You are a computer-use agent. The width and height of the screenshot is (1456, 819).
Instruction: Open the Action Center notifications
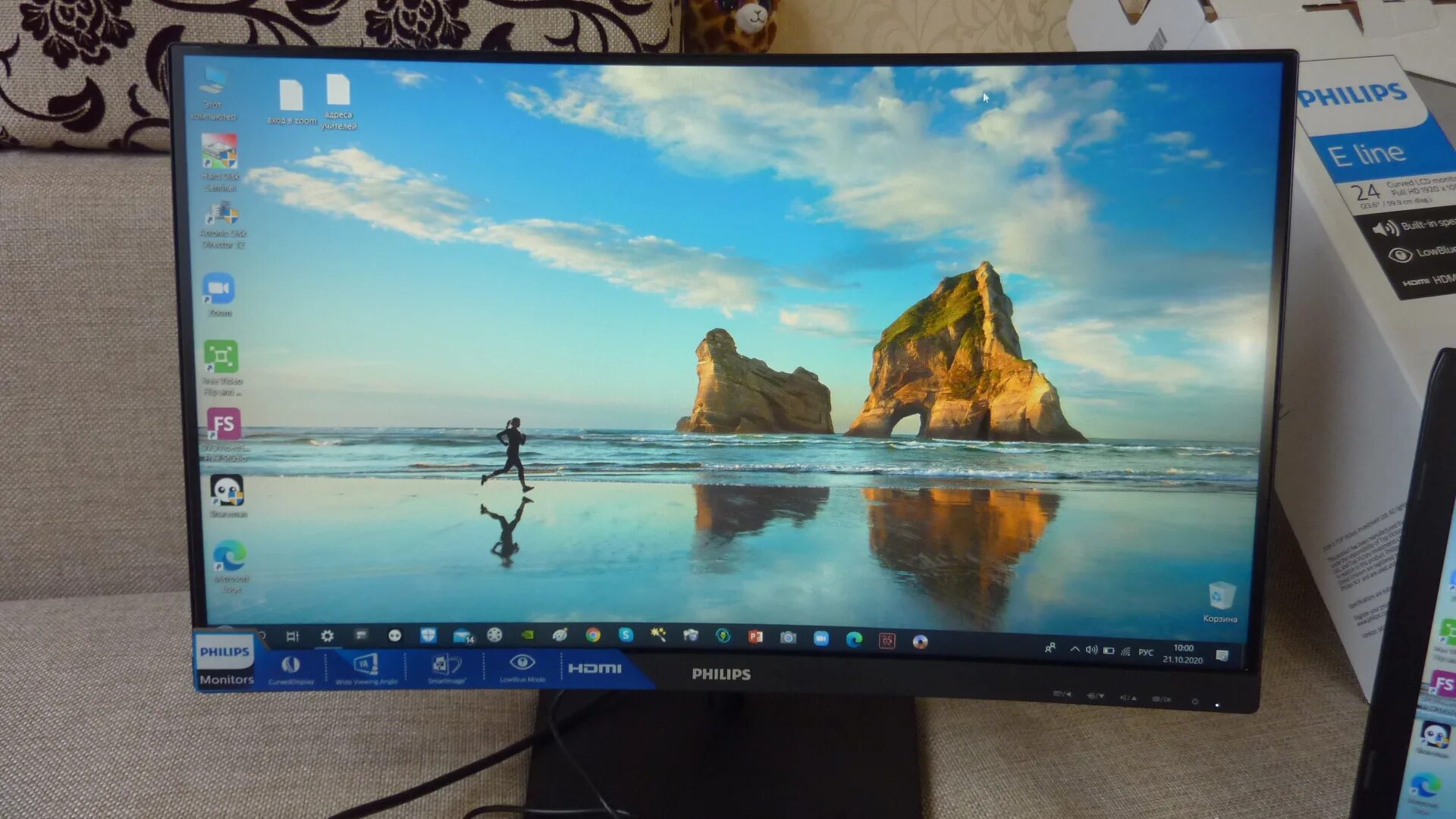(1222, 656)
